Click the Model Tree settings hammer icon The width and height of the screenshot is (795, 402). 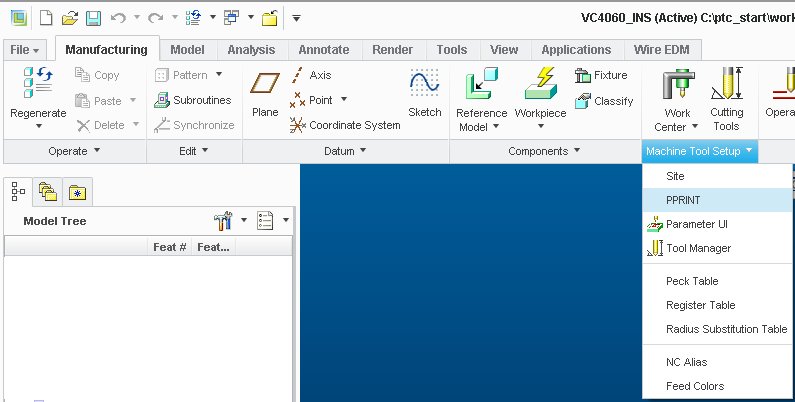coord(223,221)
